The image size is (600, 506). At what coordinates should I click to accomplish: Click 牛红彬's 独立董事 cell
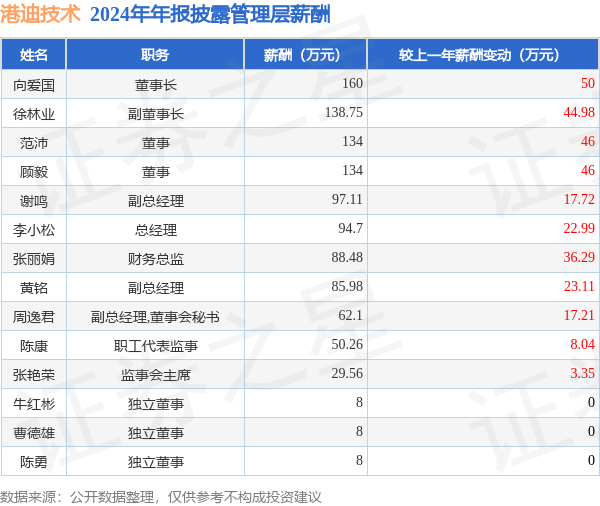[155, 404]
